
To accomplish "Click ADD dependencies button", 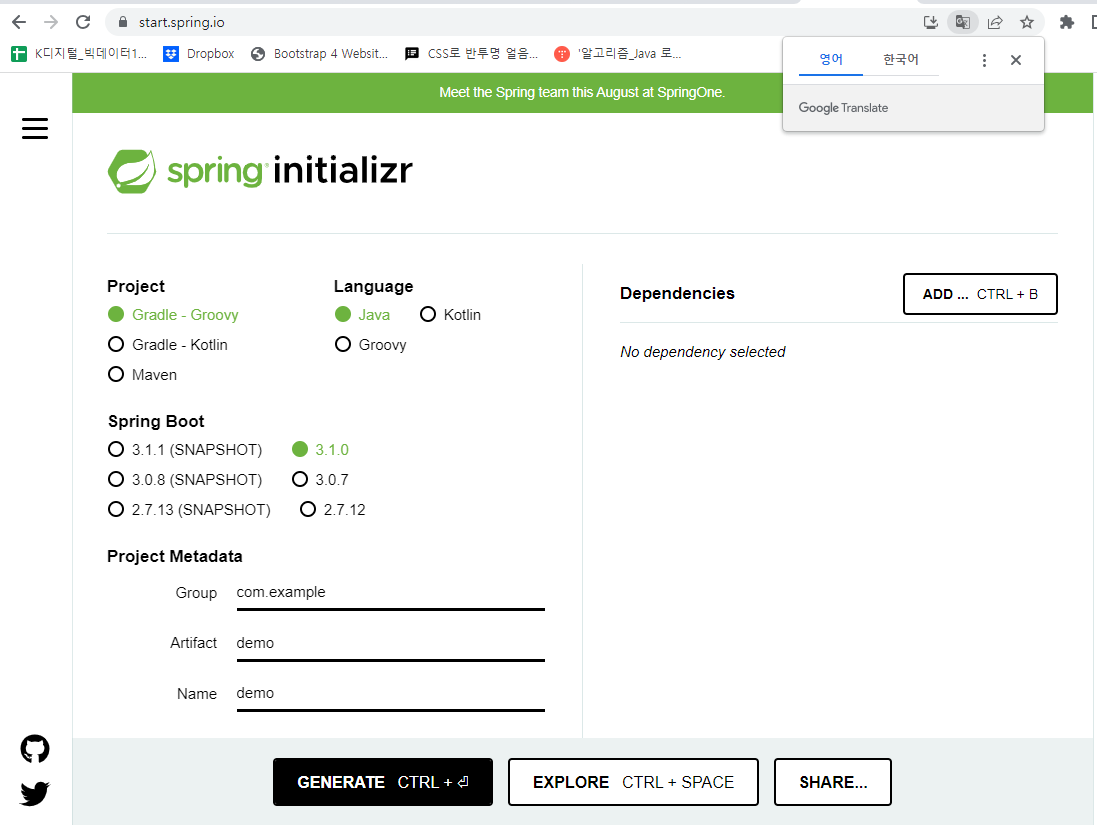I will (x=979, y=294).
